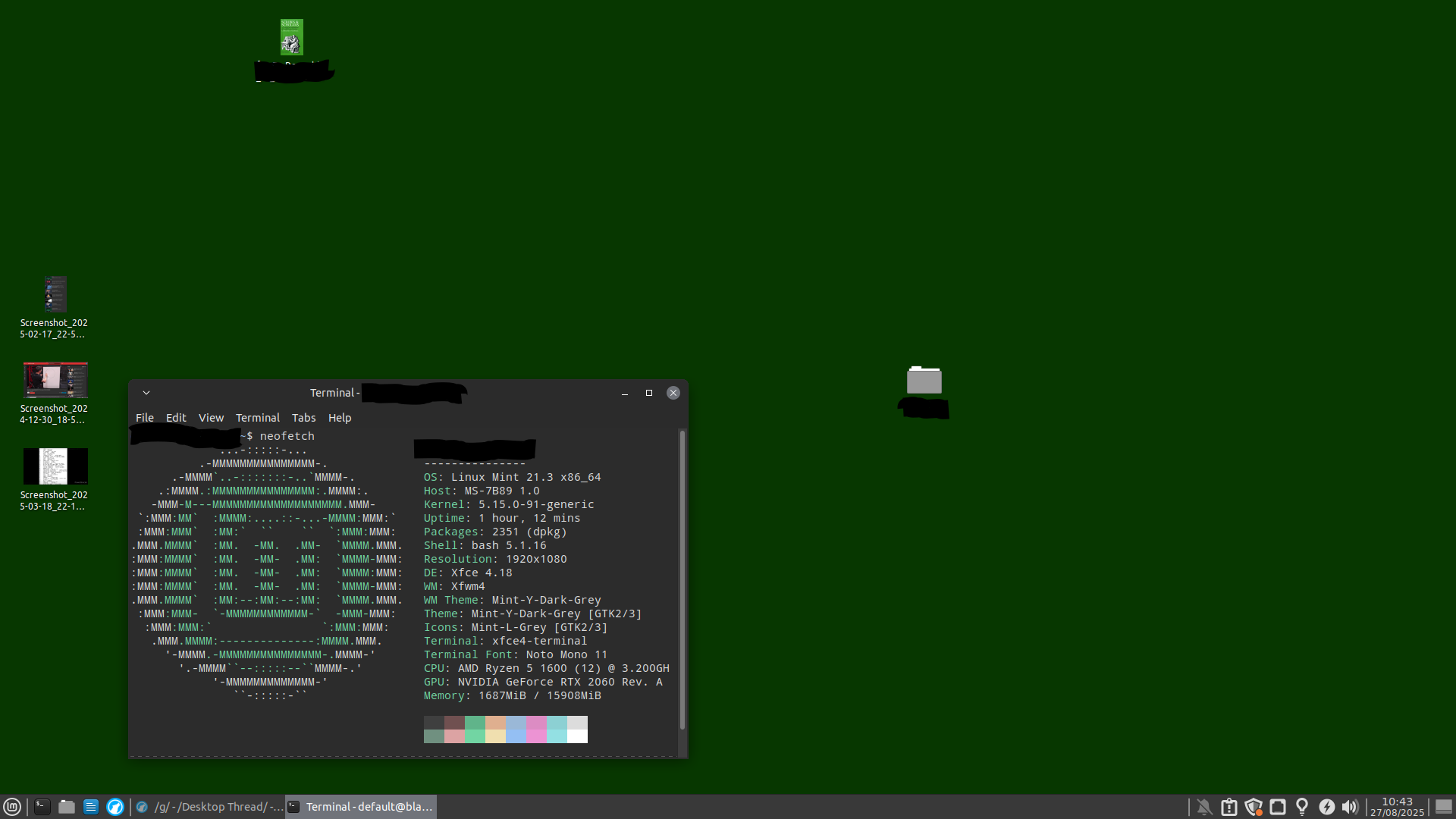The width and height of the screenshot is (1456, 819).
Task: Toggle the lightbulb tray indicator
Action: 1302,807
